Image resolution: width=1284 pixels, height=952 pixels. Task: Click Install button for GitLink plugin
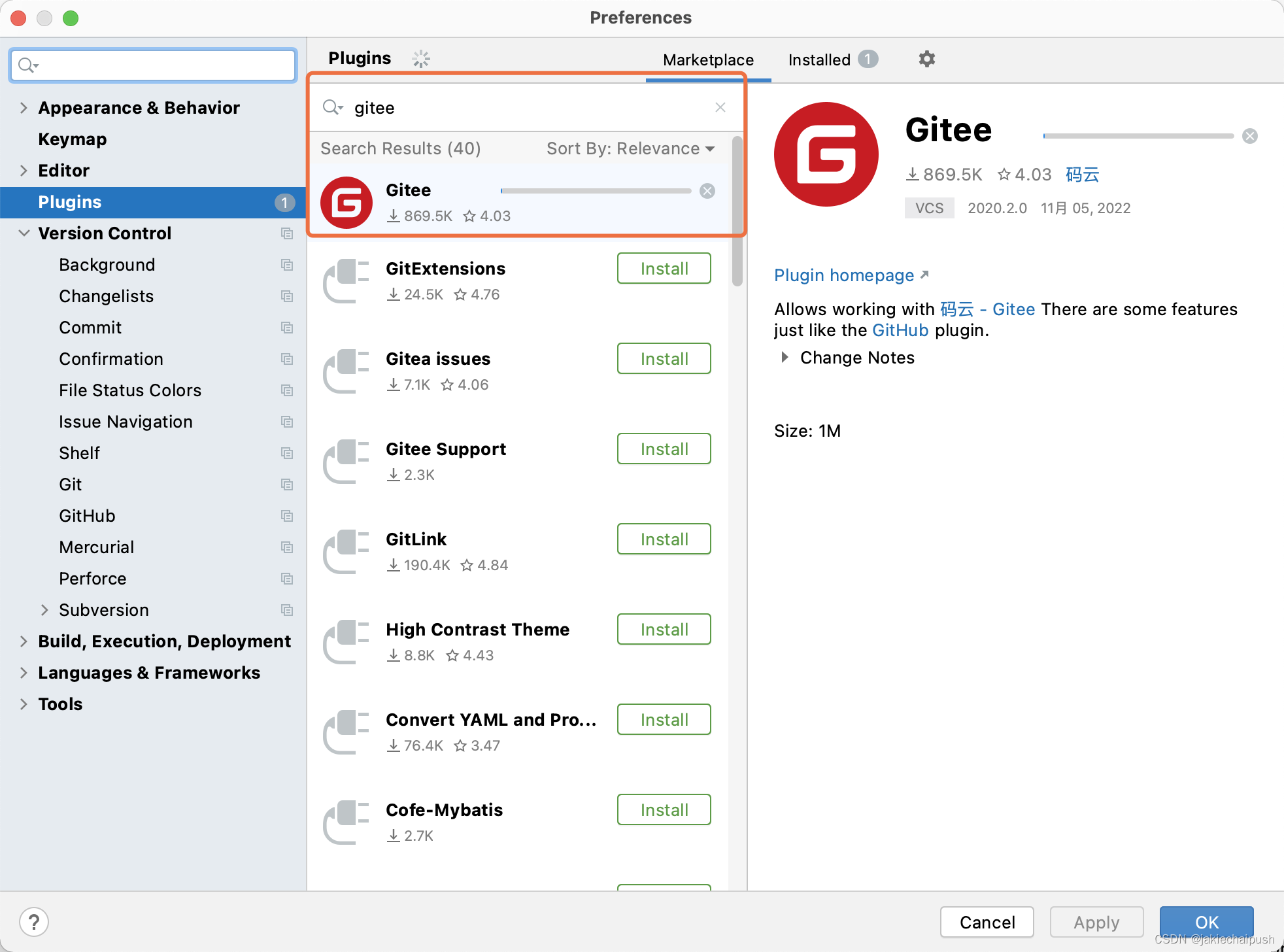663,539
